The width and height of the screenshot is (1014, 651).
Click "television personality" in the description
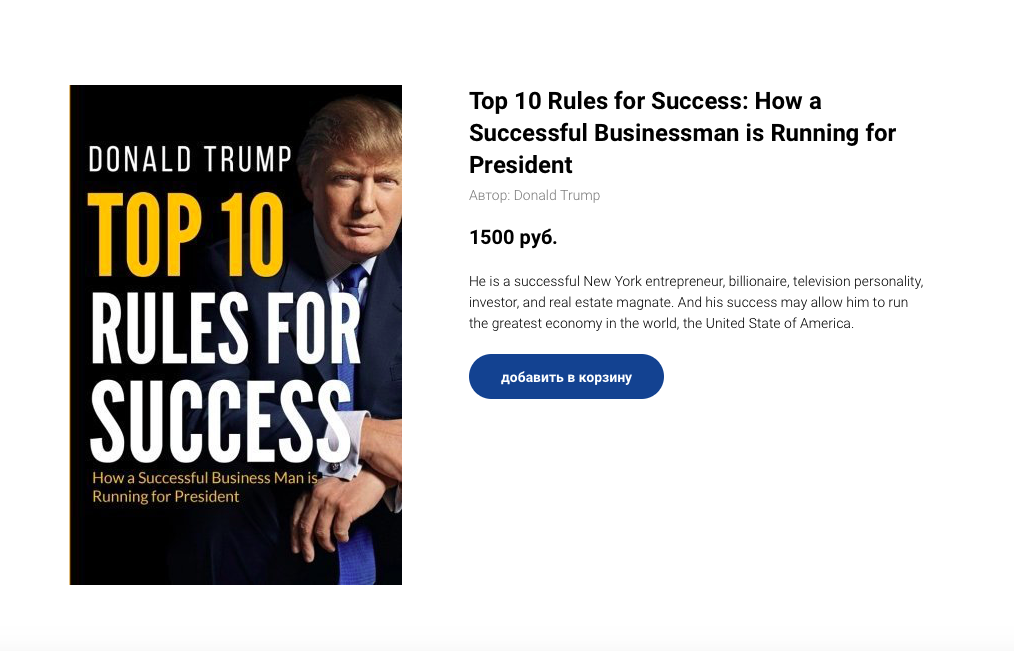pyautogui.click(x=858, y=281)
